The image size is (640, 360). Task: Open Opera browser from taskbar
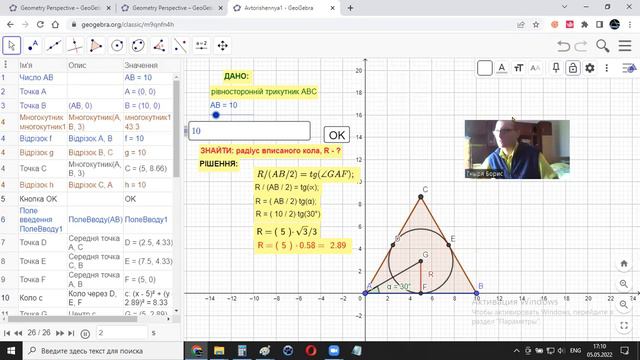coord(311,351)
